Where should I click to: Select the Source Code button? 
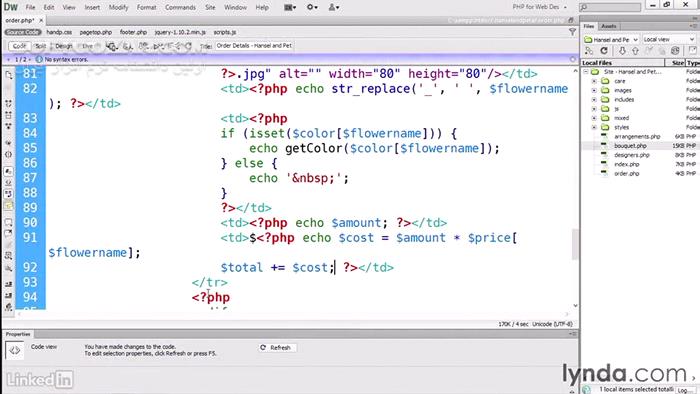click(x=23, y=32)
